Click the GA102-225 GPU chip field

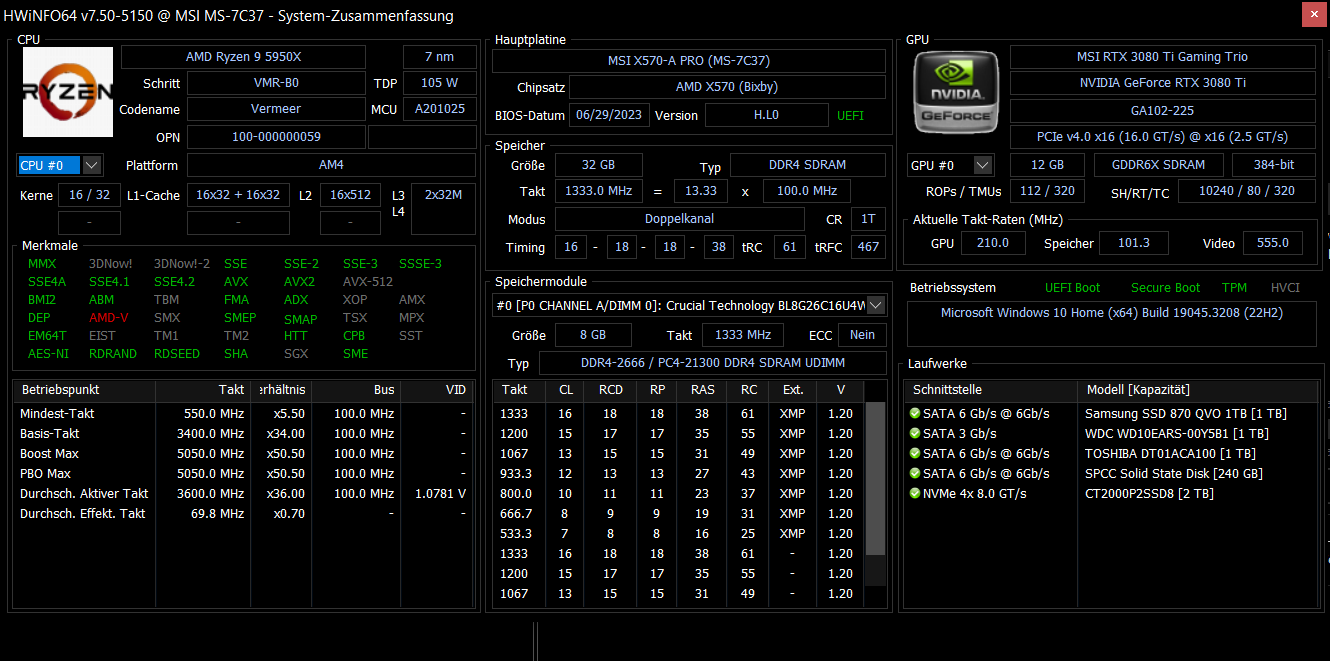point(1162,111)
